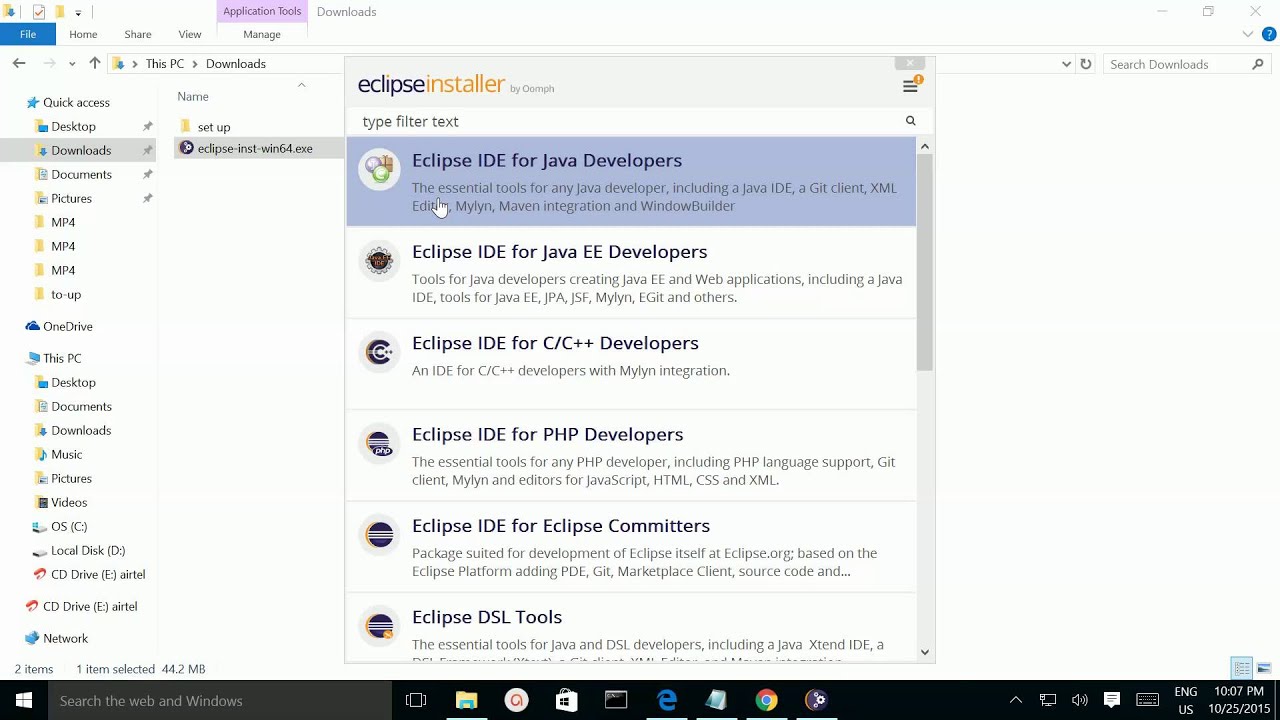
Task: Open Task View on taskbar
Action: [x=416, y=700]
